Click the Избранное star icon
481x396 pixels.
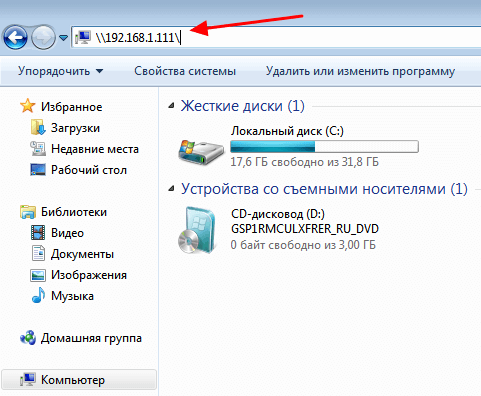tap(27, 106)
